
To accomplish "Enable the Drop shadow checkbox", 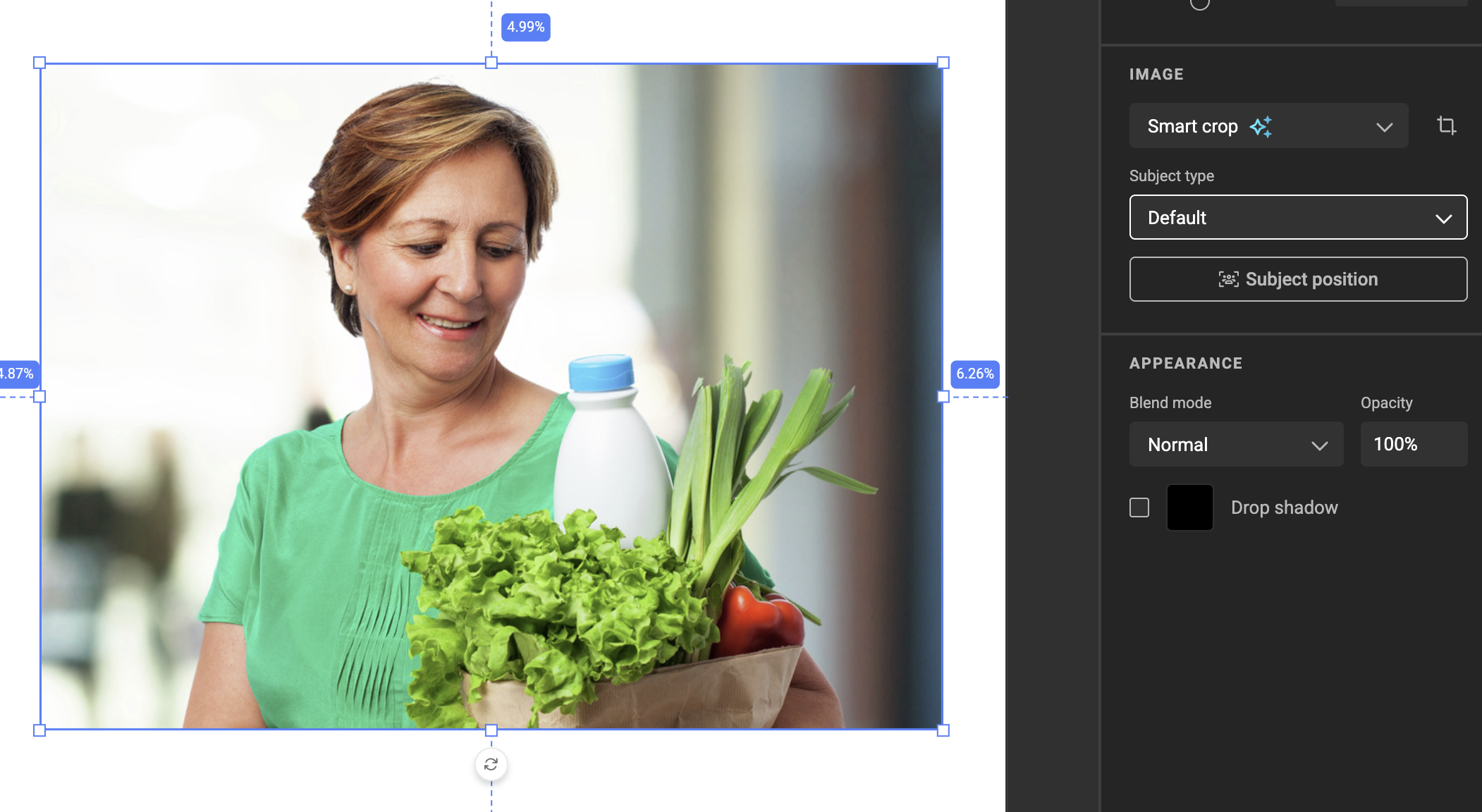I will [1139, 508].
